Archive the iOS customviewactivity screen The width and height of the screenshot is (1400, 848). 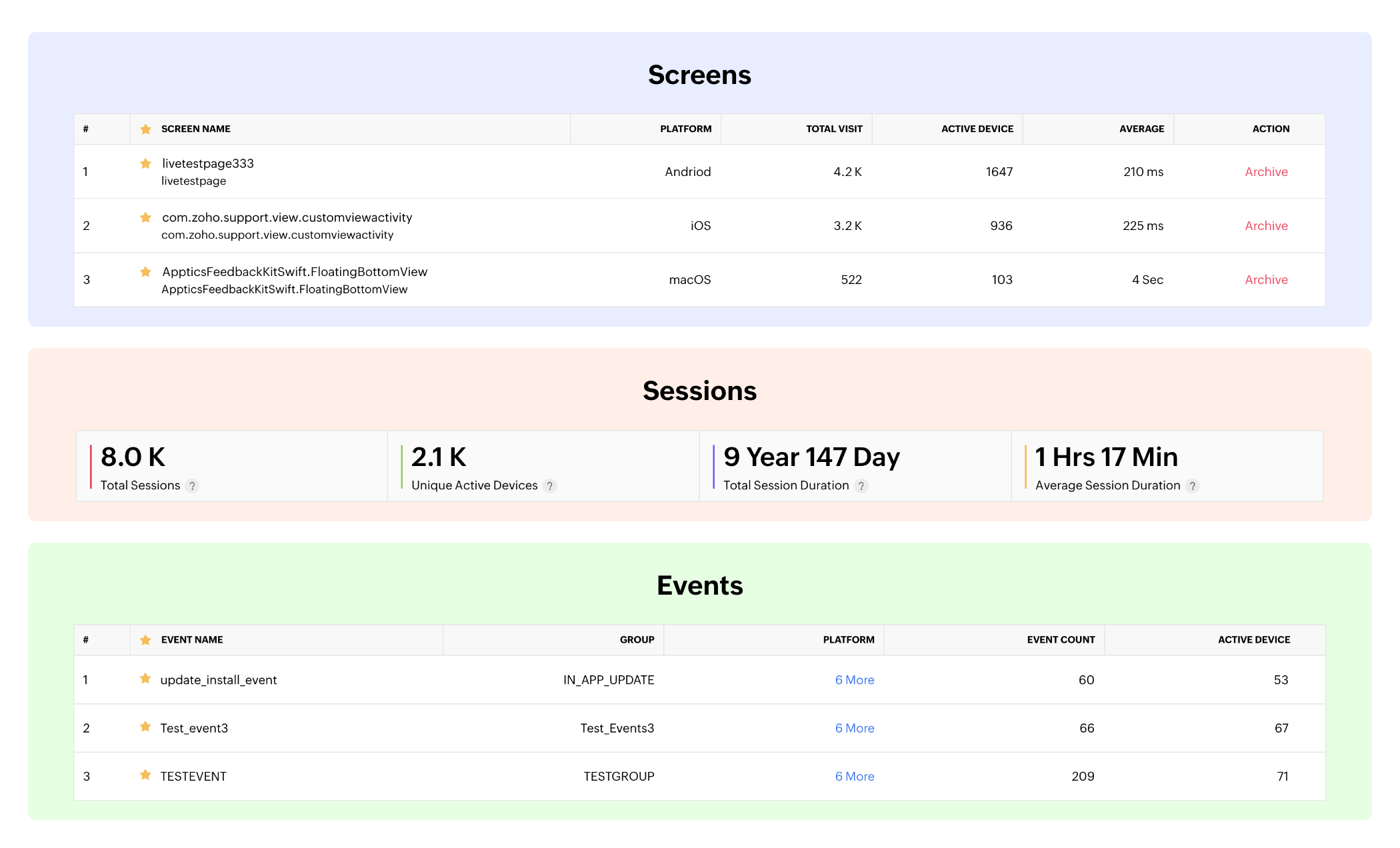[x=1265, y=225]
